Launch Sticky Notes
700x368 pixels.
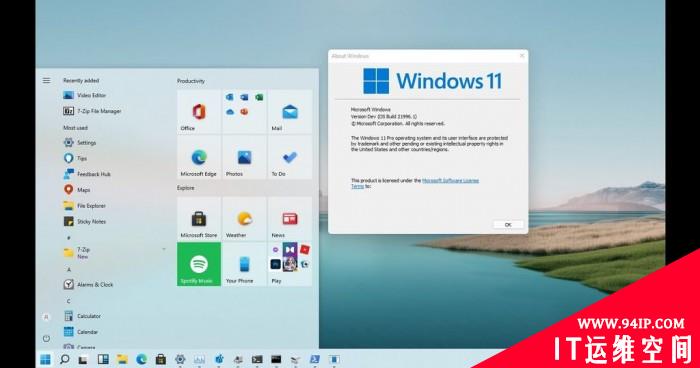(x=85, y=222)
